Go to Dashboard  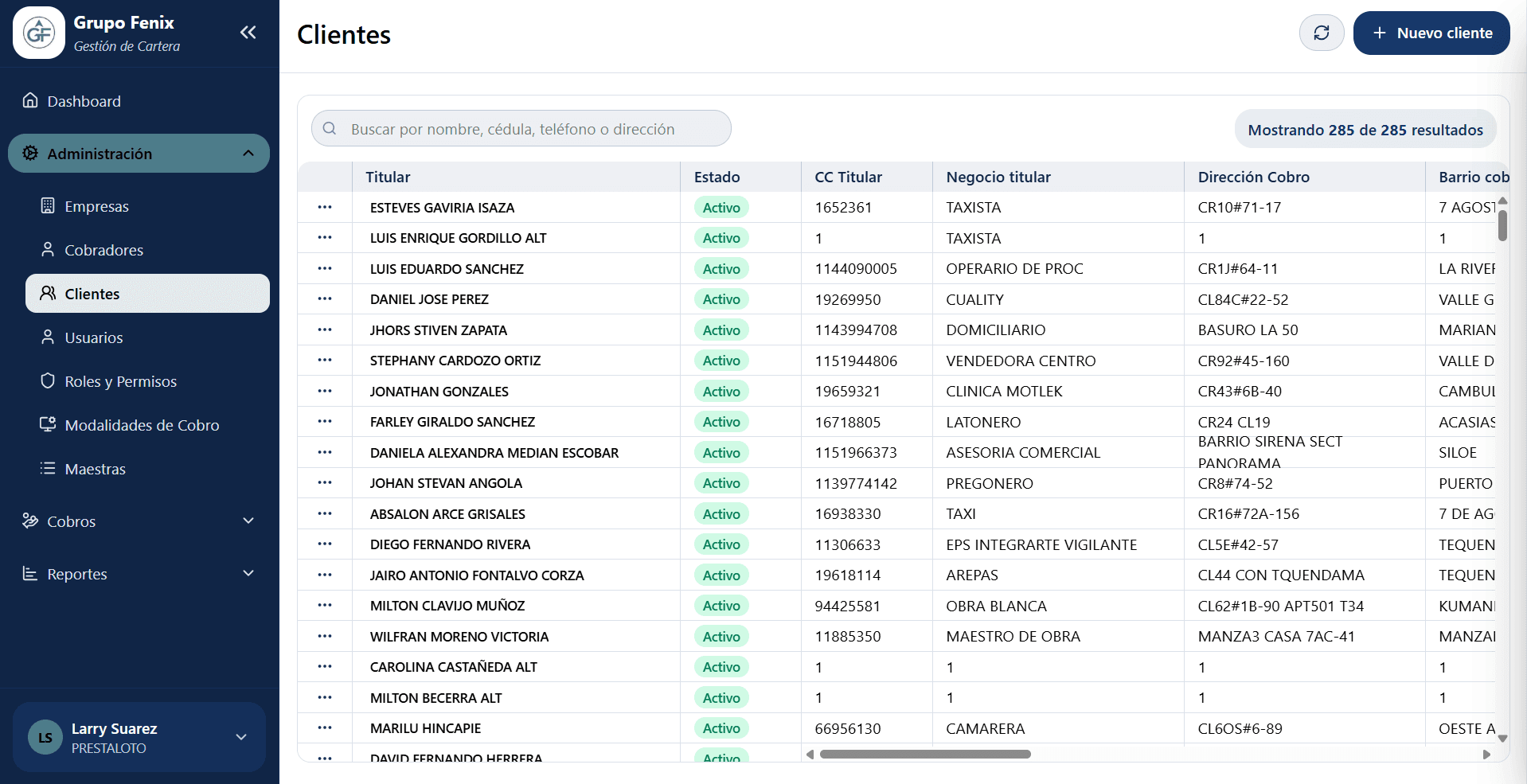click(84, 101)
